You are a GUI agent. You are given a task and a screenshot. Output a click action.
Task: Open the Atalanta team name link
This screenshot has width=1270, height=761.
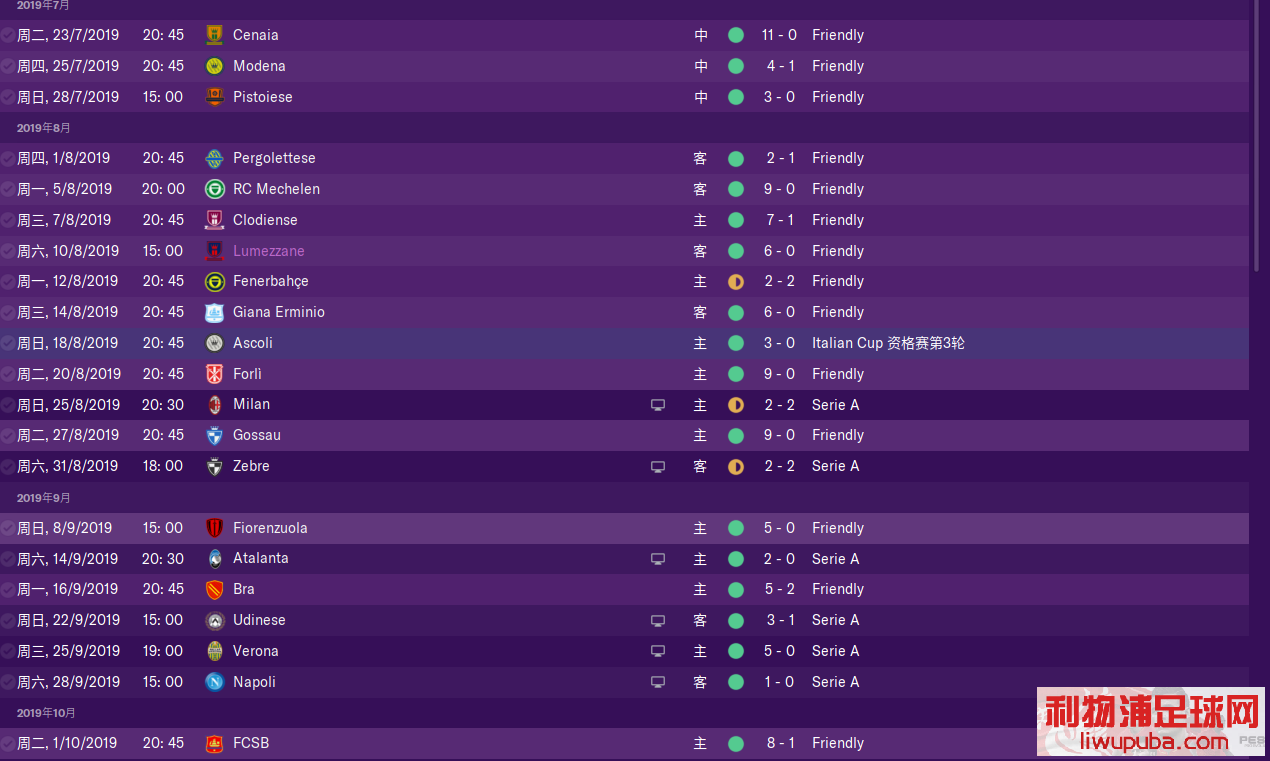point(261,558)
